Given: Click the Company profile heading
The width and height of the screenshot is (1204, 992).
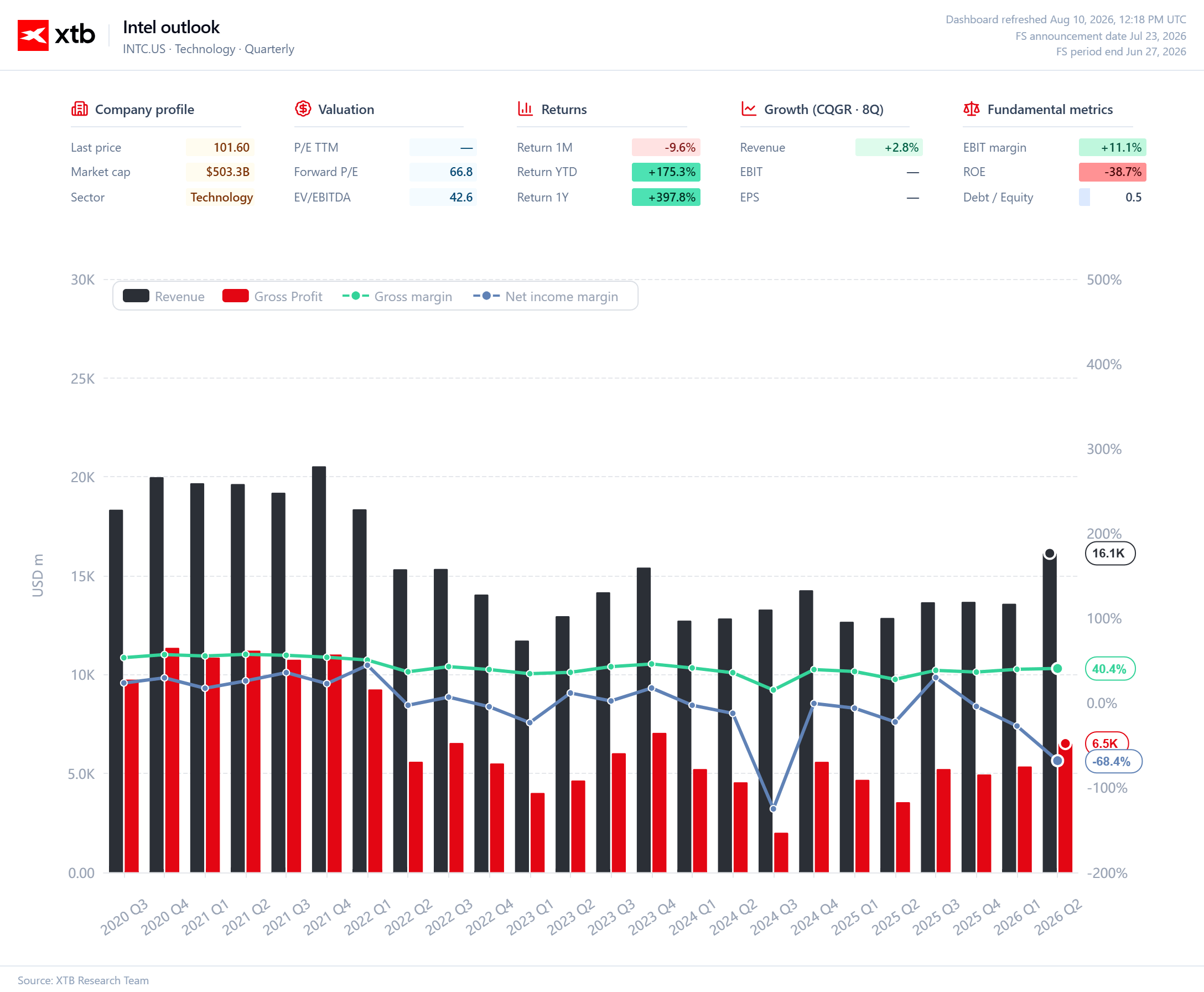Looking at the screenshot, I should pyautogui.click(x=144, y=109).
